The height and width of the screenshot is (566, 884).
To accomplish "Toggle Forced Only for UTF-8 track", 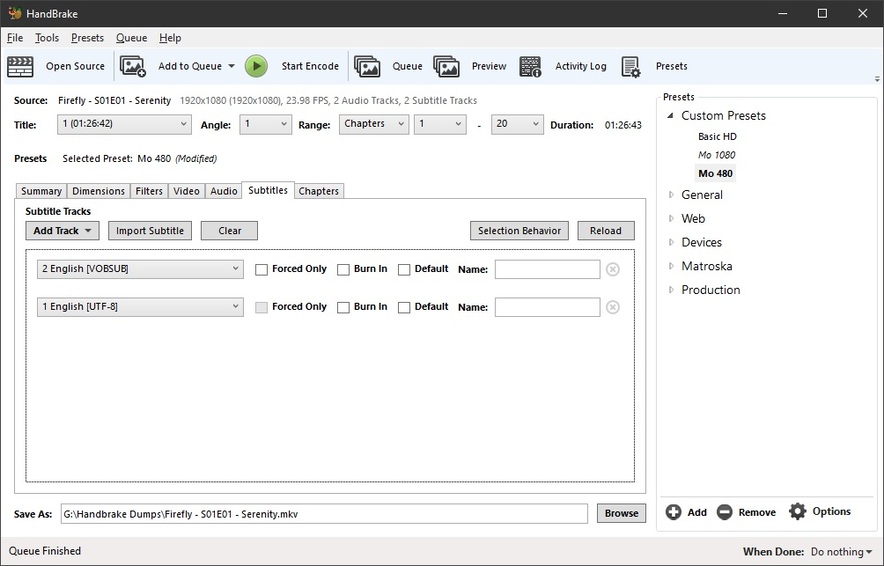I will [261, 307].
